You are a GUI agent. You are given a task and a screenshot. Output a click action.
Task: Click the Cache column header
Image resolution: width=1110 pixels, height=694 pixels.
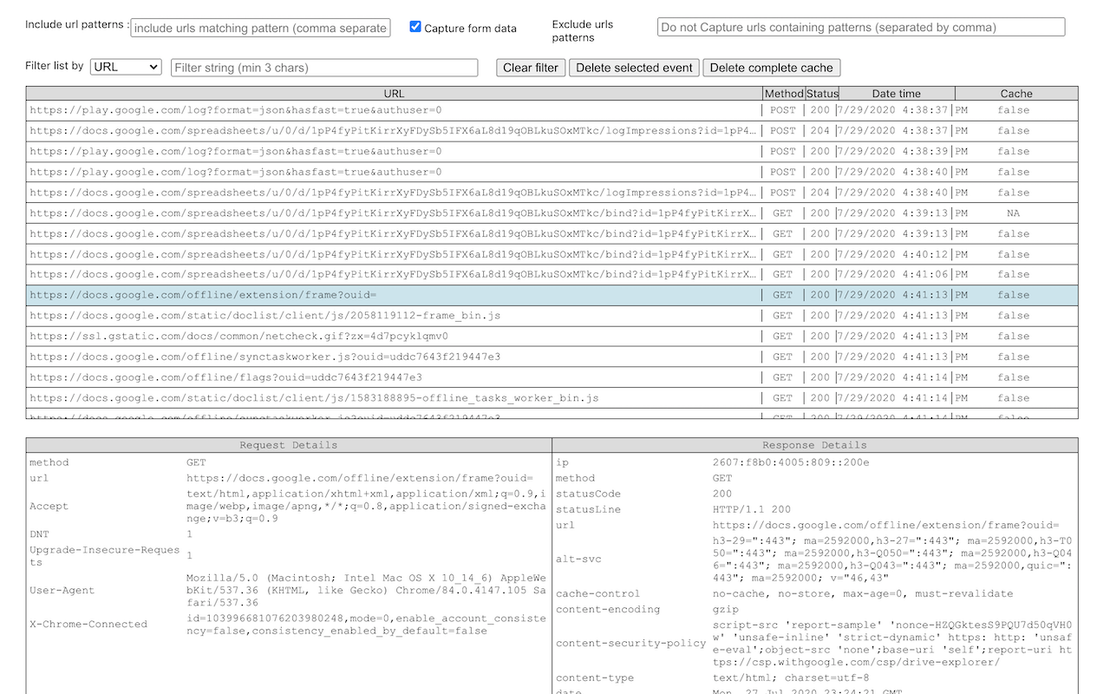(x=1015, y=94)
